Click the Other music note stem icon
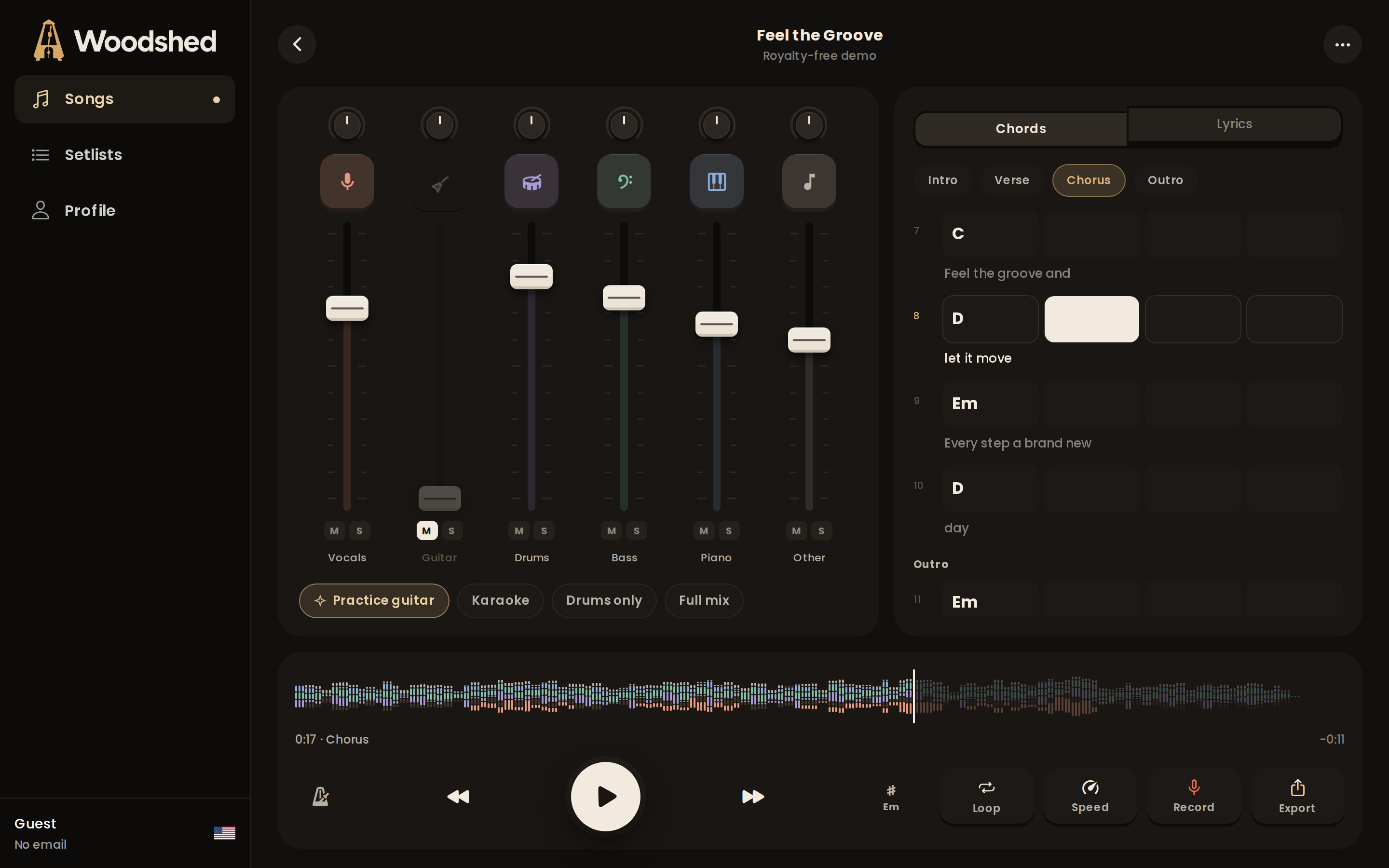This screenshot has height=868, width=1389. click(x=809, y=181)
